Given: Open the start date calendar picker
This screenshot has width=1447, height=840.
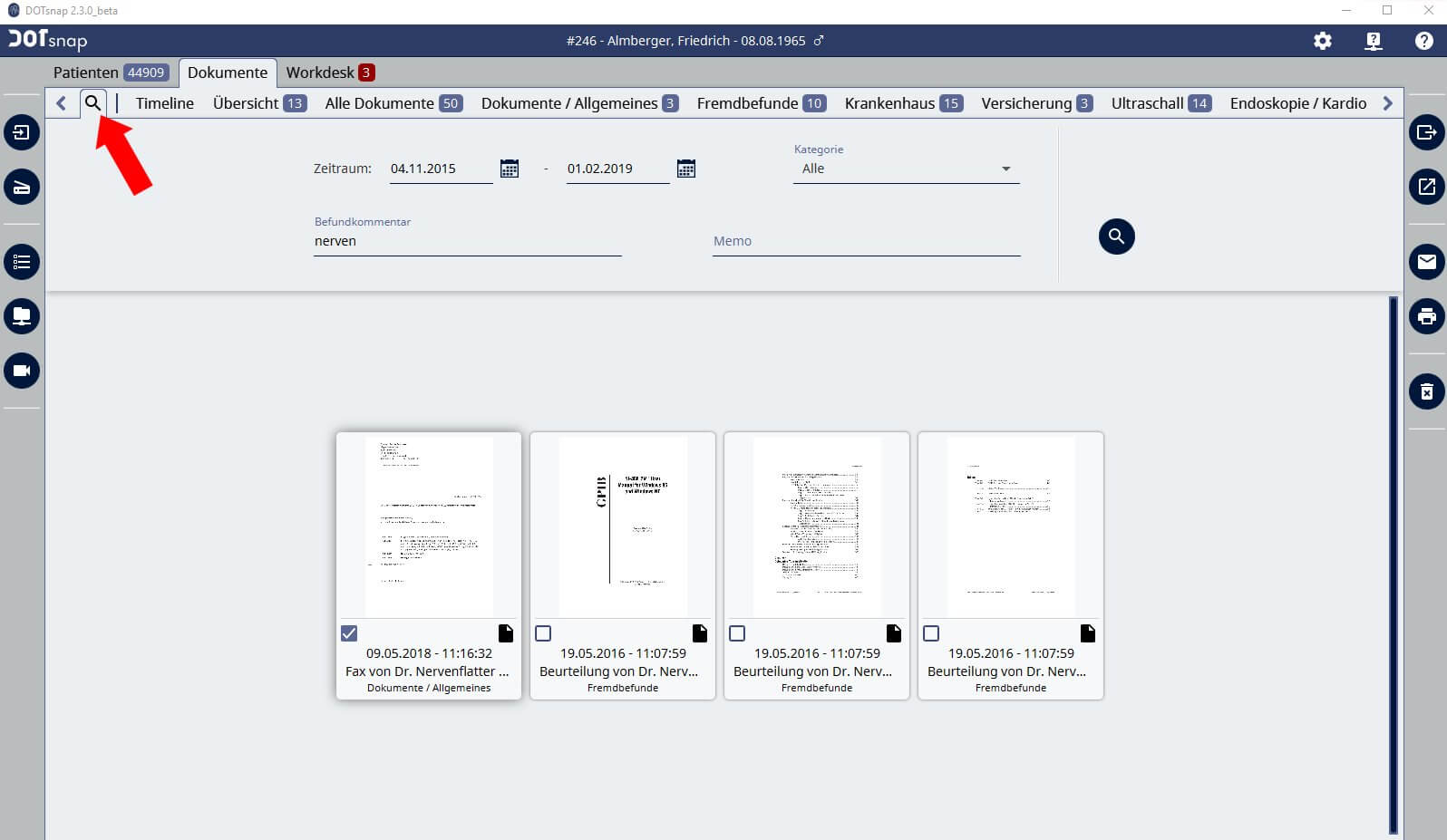Looking at the screenshot, I should coord(510,169).
